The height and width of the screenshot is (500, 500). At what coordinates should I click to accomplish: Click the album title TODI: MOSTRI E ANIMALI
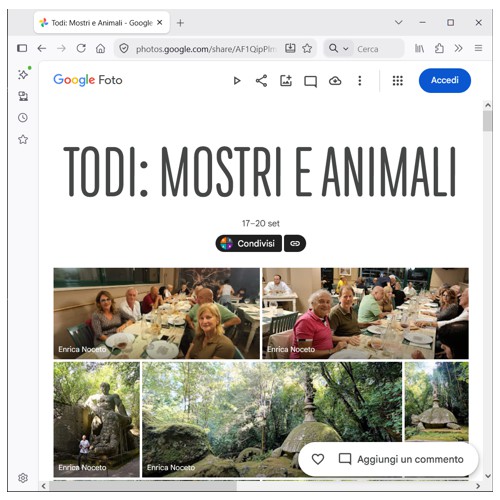tap(260, 171)
